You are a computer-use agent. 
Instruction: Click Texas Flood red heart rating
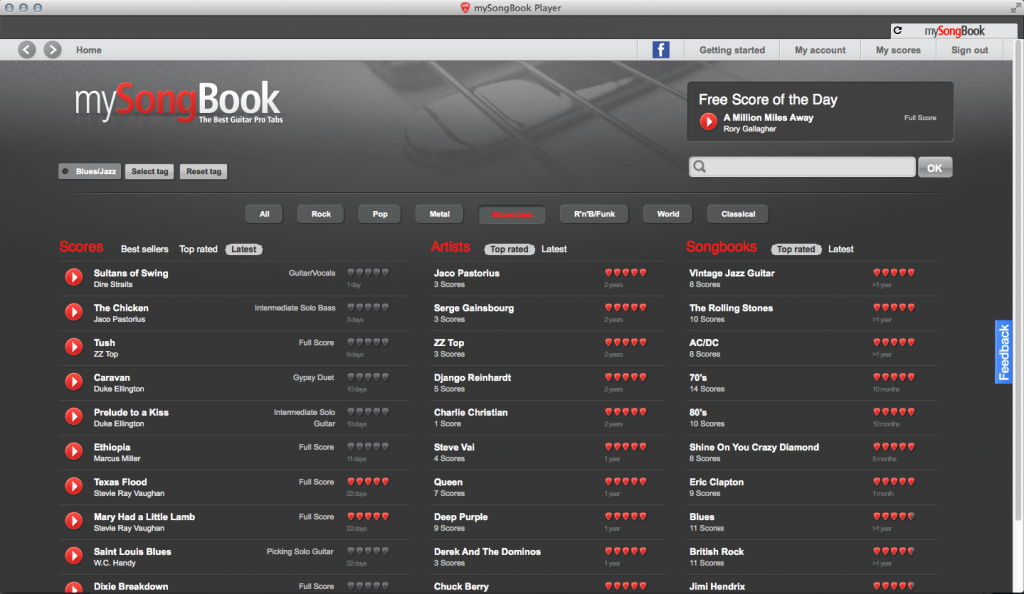click(x=368, y=482)
